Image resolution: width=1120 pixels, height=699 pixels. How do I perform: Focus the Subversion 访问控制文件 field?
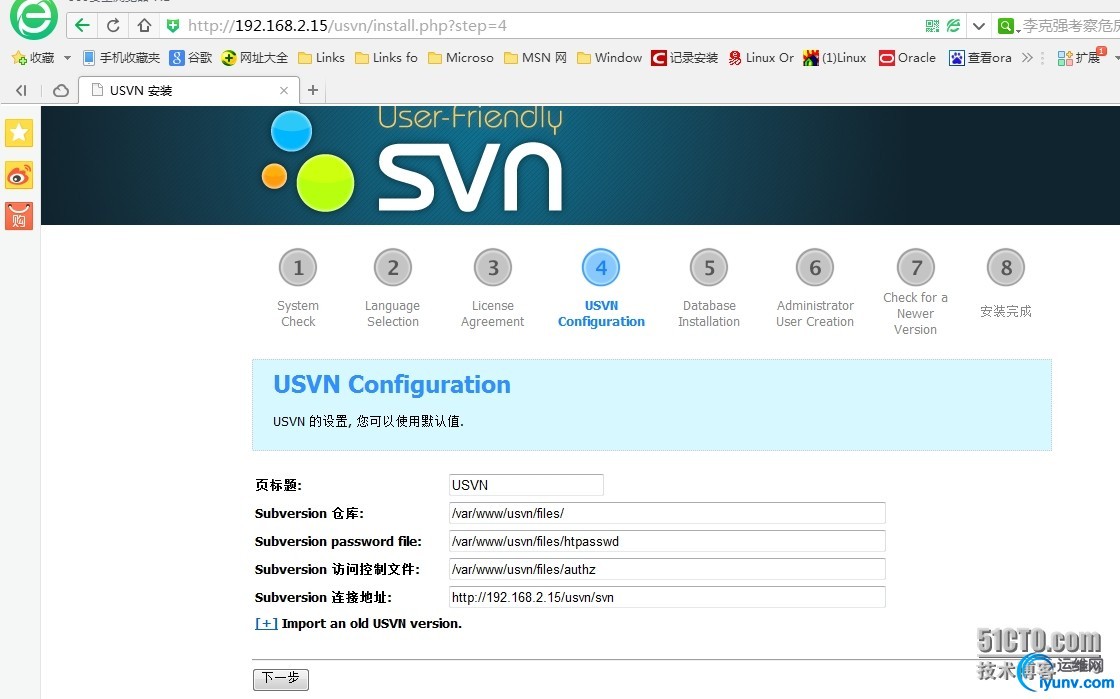coord(667,569)
